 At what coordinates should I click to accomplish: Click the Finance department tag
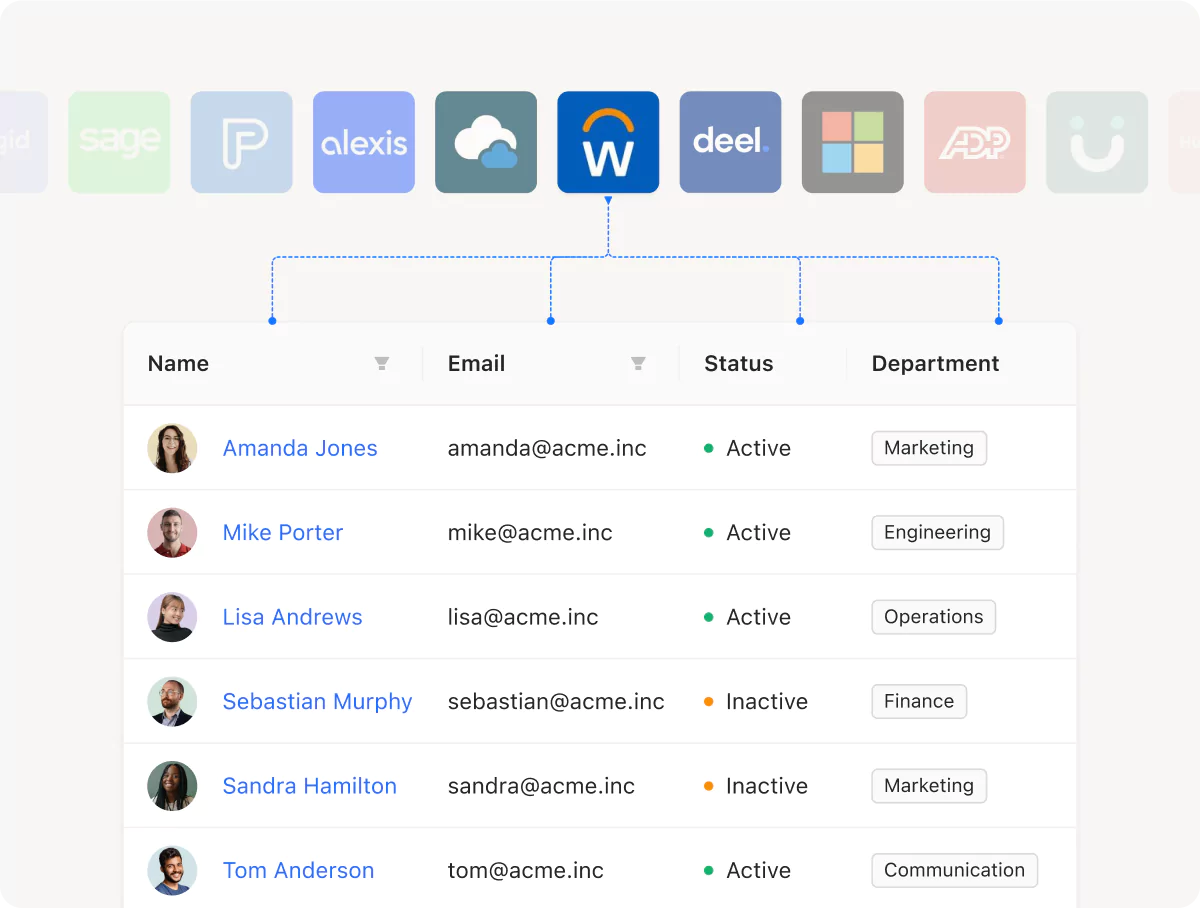pos(919,701)
